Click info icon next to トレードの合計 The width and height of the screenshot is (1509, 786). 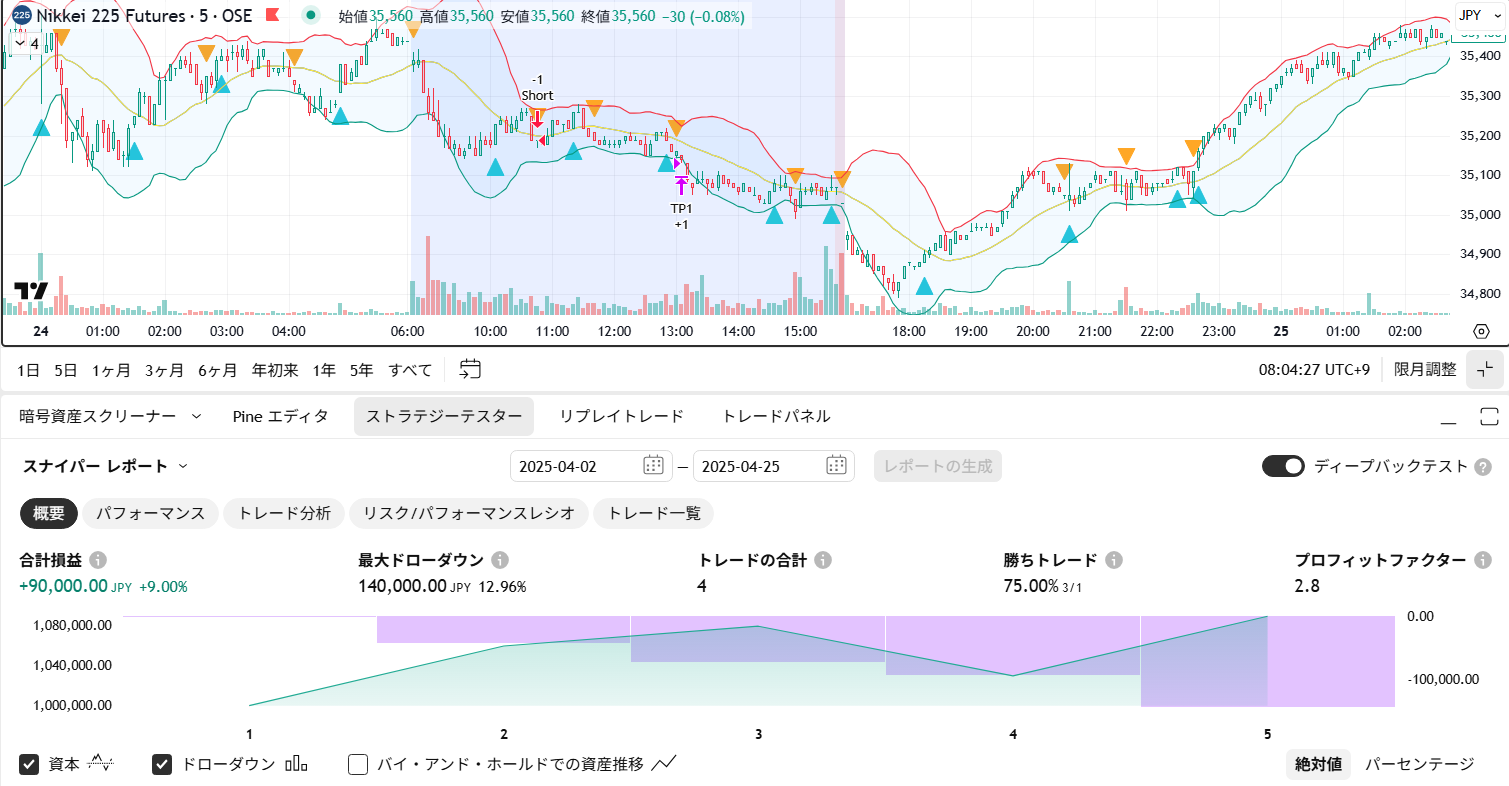[x=822, y=561]
